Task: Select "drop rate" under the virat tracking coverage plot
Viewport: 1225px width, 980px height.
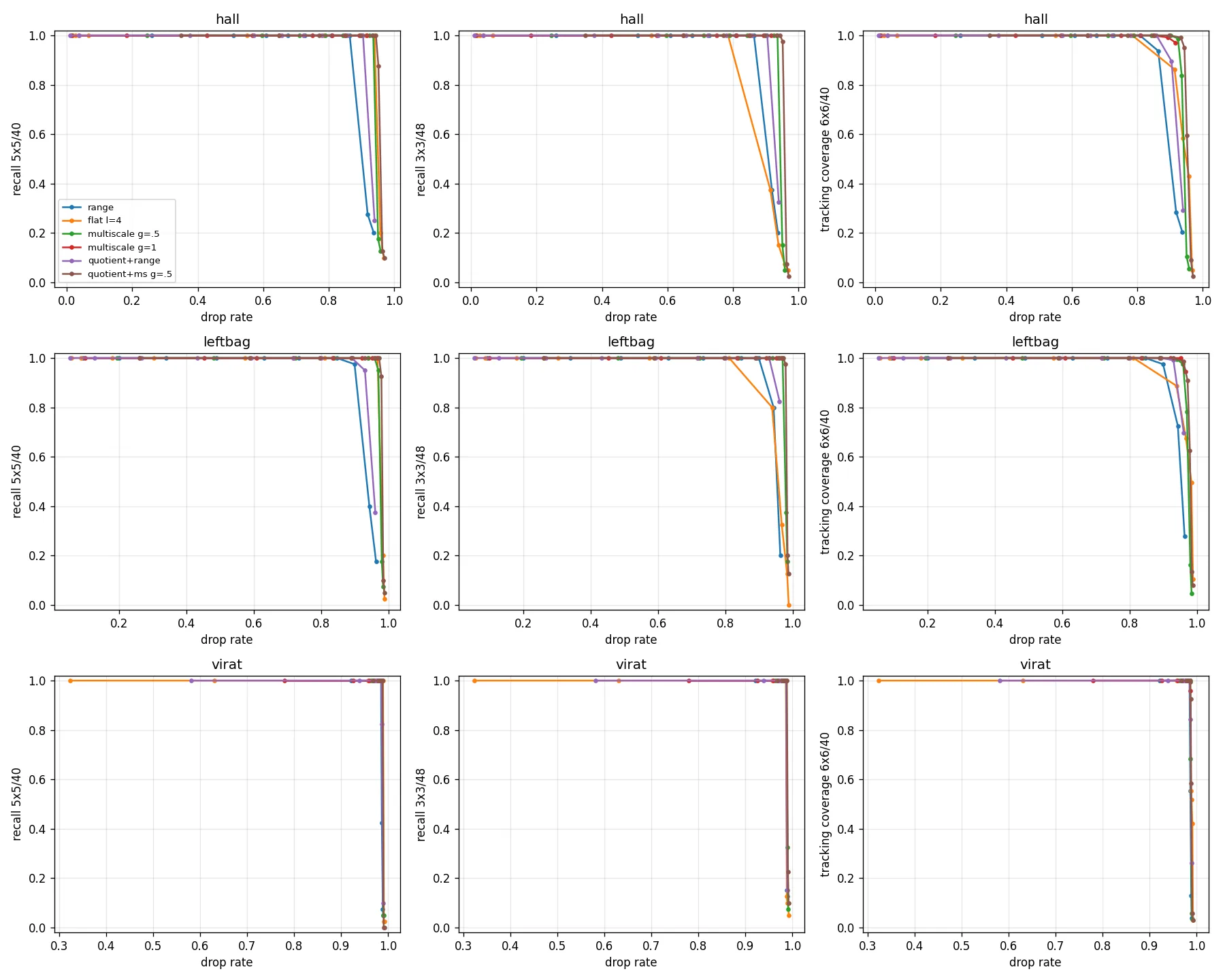Action: click(x=1035, y=962)
